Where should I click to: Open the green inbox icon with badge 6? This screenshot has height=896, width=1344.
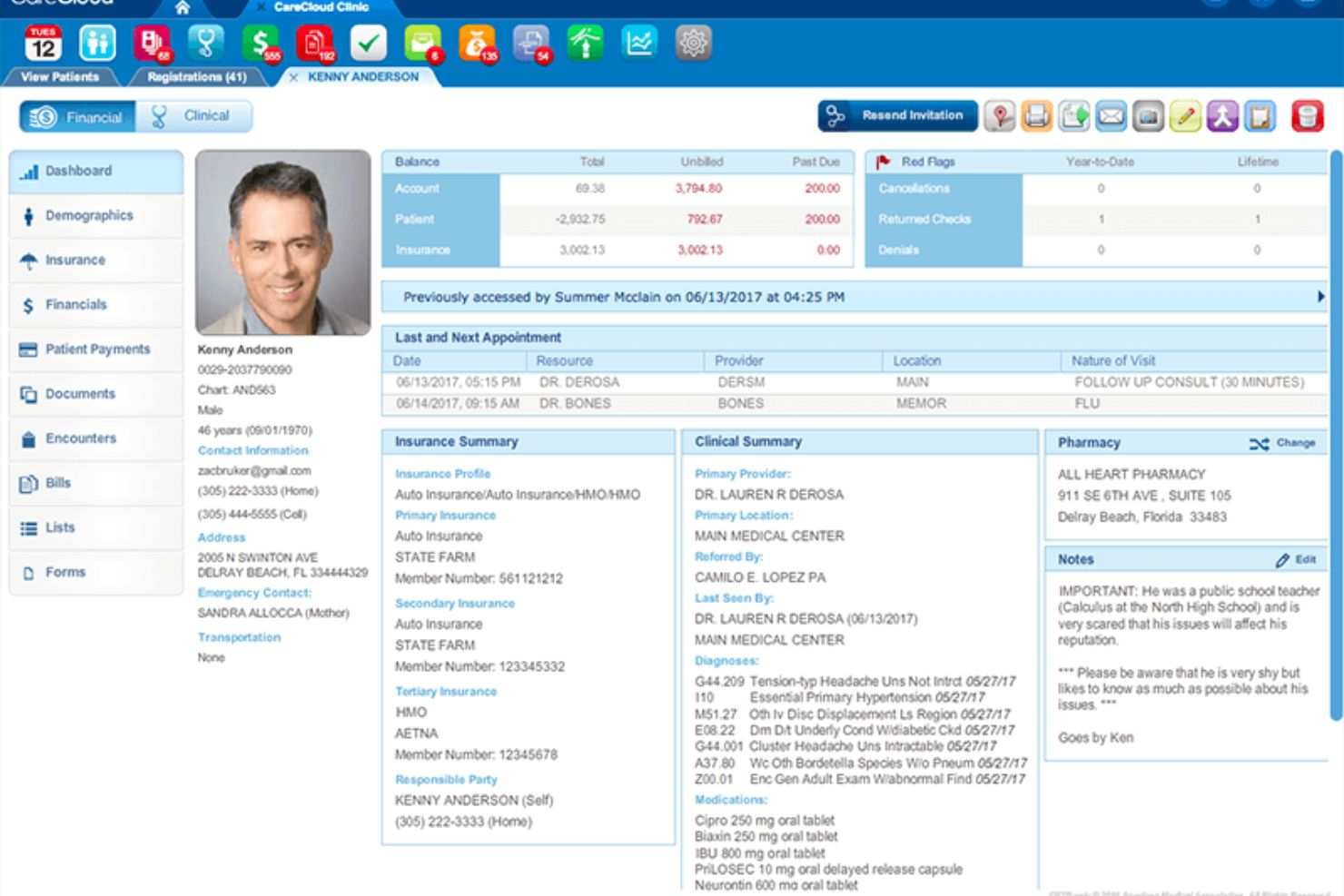423,43
